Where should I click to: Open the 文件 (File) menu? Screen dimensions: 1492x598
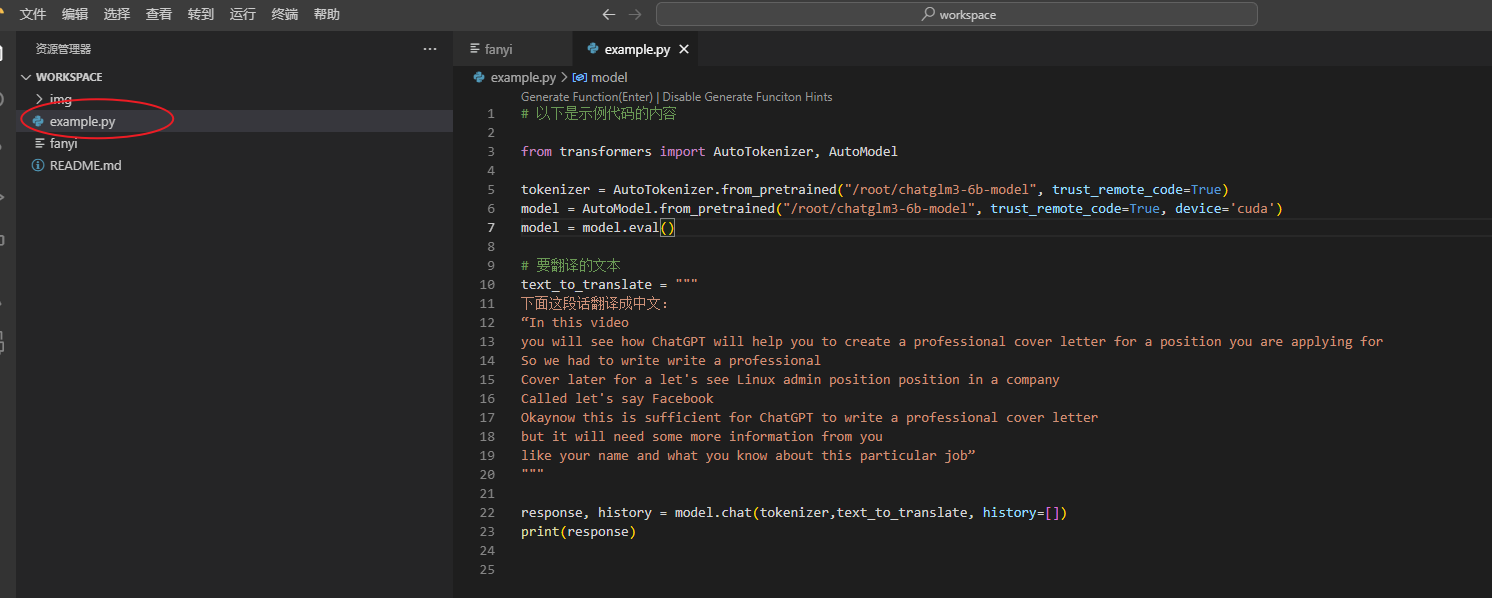(x=33, y=15)
